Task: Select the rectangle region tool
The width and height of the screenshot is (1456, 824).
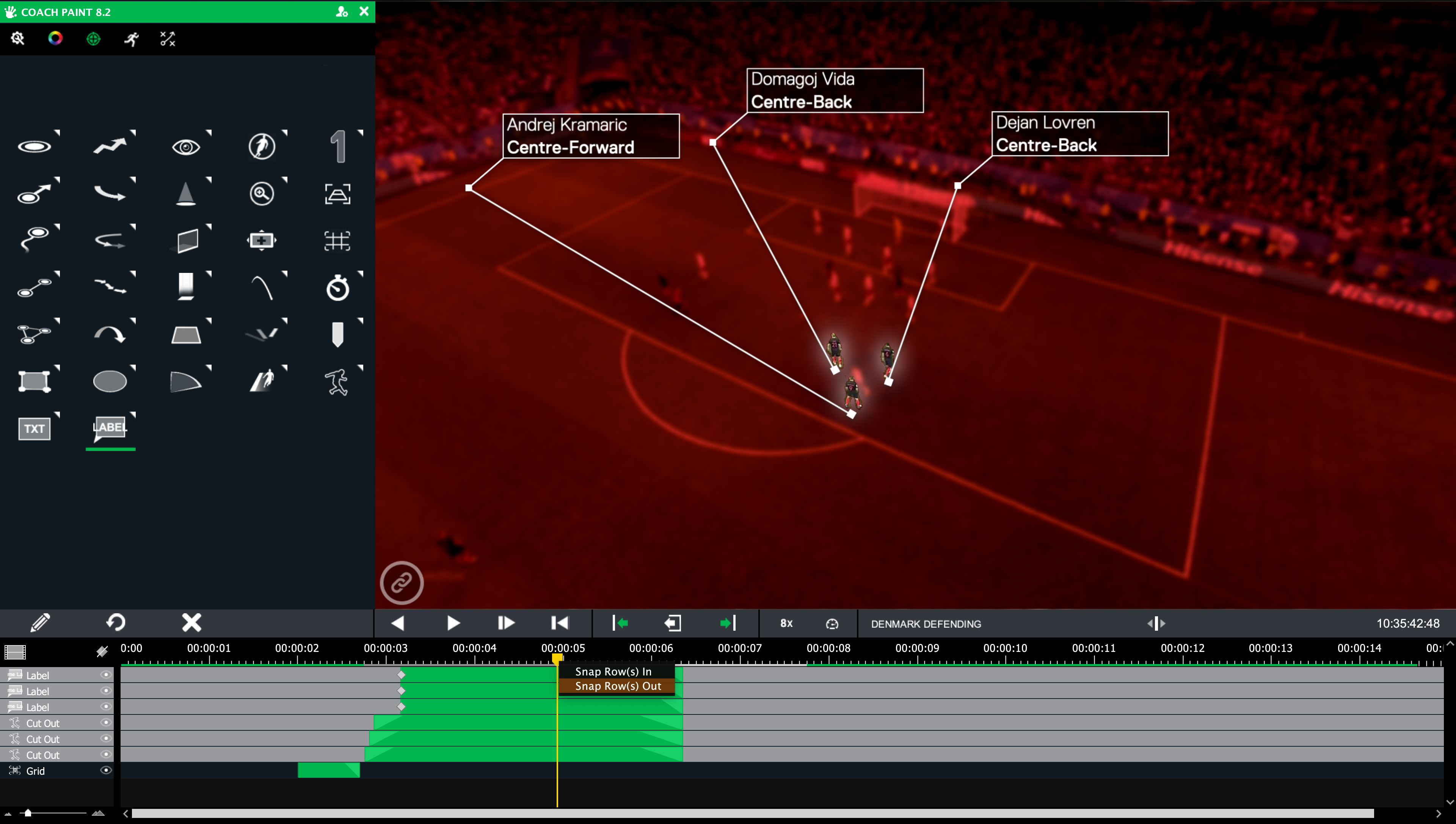Action: 35,381
